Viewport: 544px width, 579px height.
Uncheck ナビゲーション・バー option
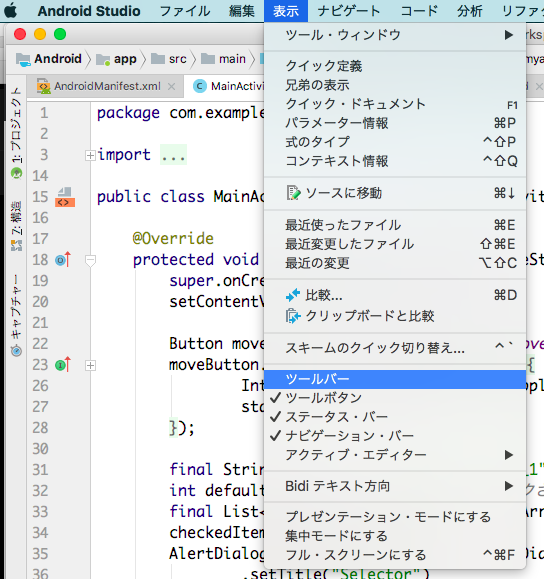tap(395, 436)
